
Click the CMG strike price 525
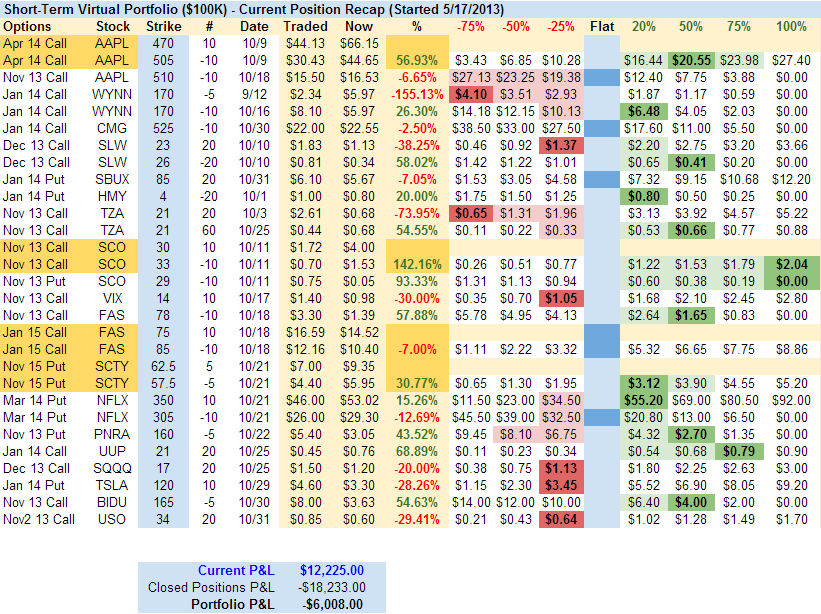click(163, 128)
